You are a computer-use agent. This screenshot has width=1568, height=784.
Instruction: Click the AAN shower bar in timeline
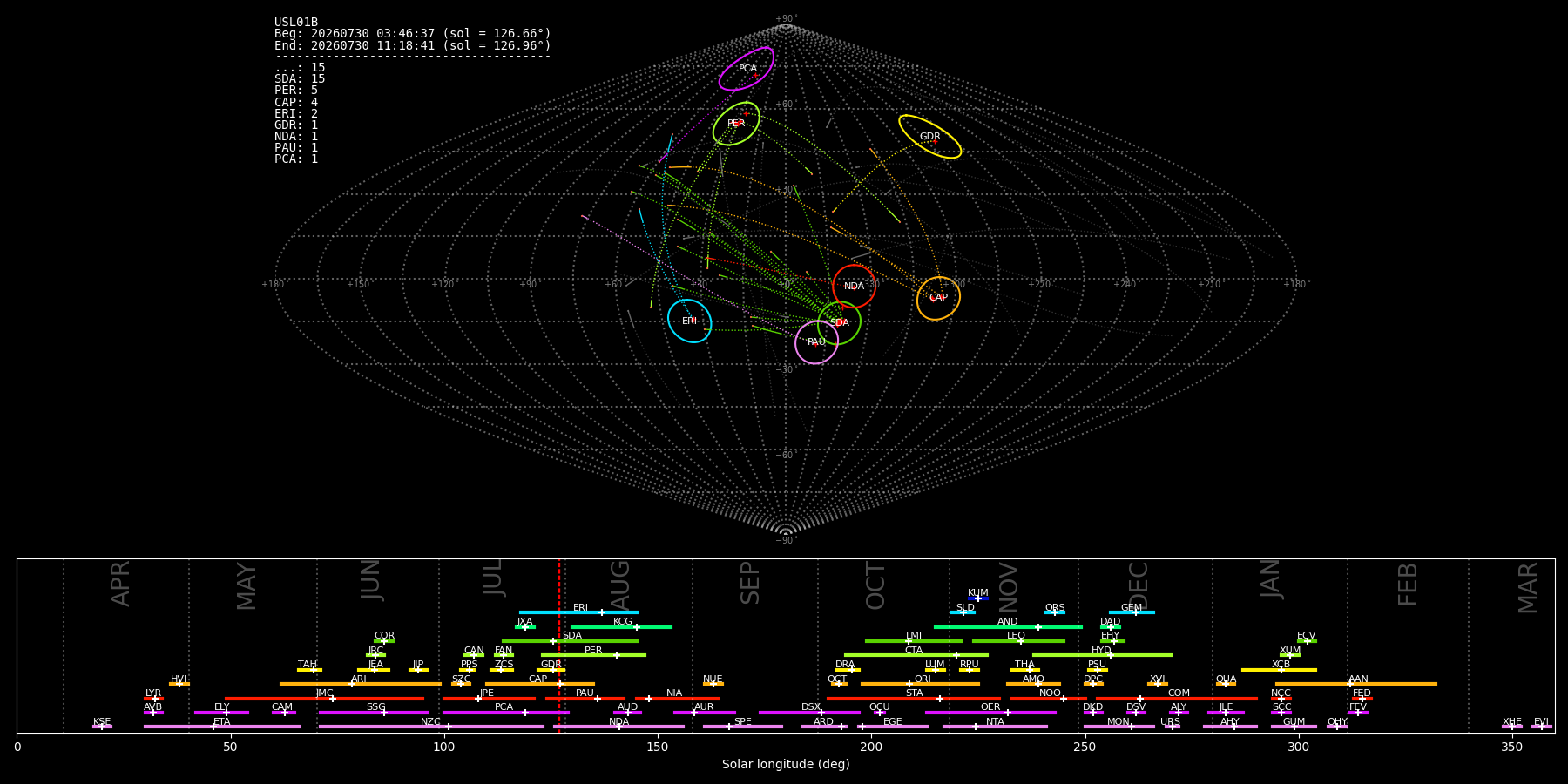click(x=1356, y=684)
